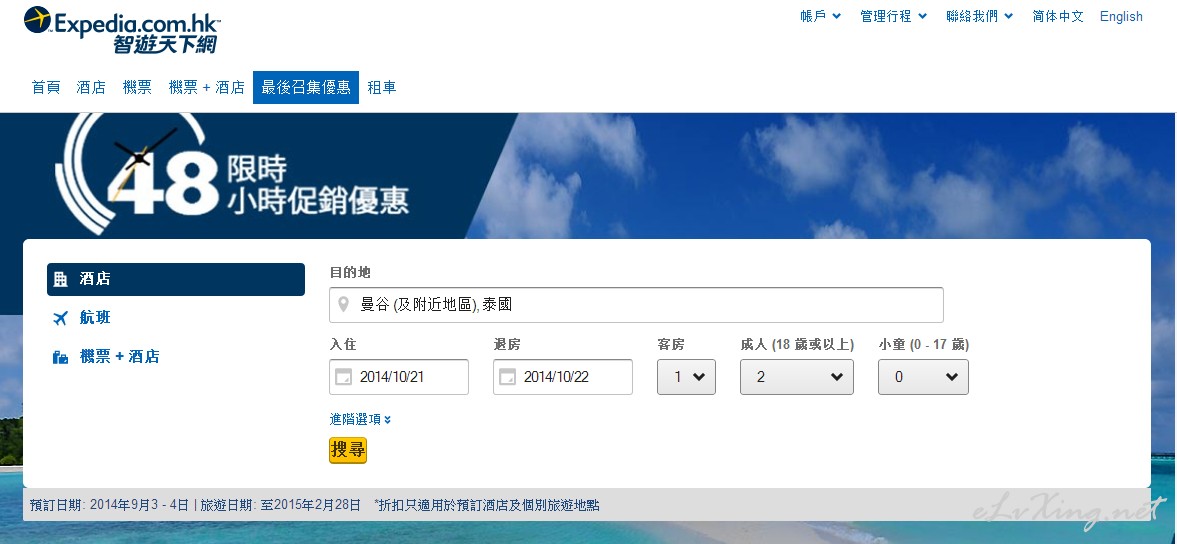This screenshot has width=1177, height=544.
Task: Open the 機票 + 酒店 navigation tab
Action: pyautogui.click(x=206, y=87)
